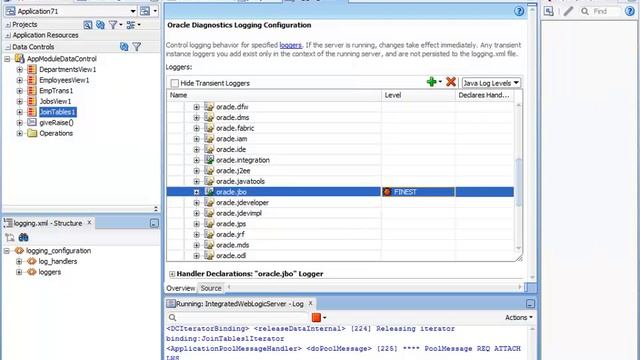Toggle Hide Transient Loggers checkbox
The width and height of the screenshot is (640, 360).
[x=175, y=83]
